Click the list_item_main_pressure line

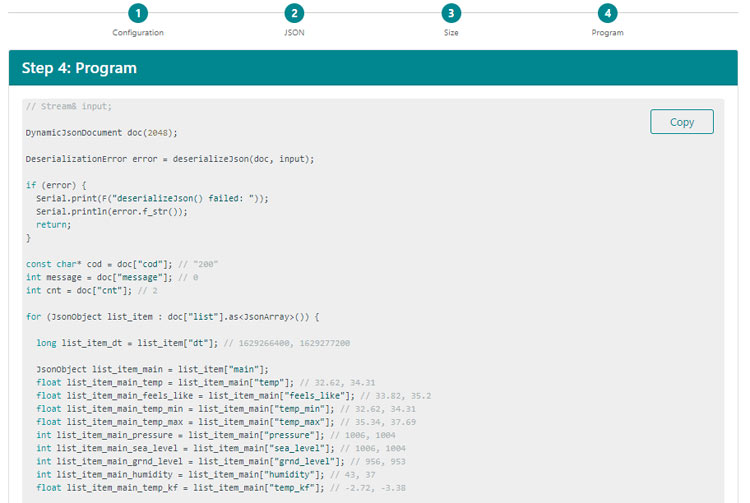[x=216, y=435]
